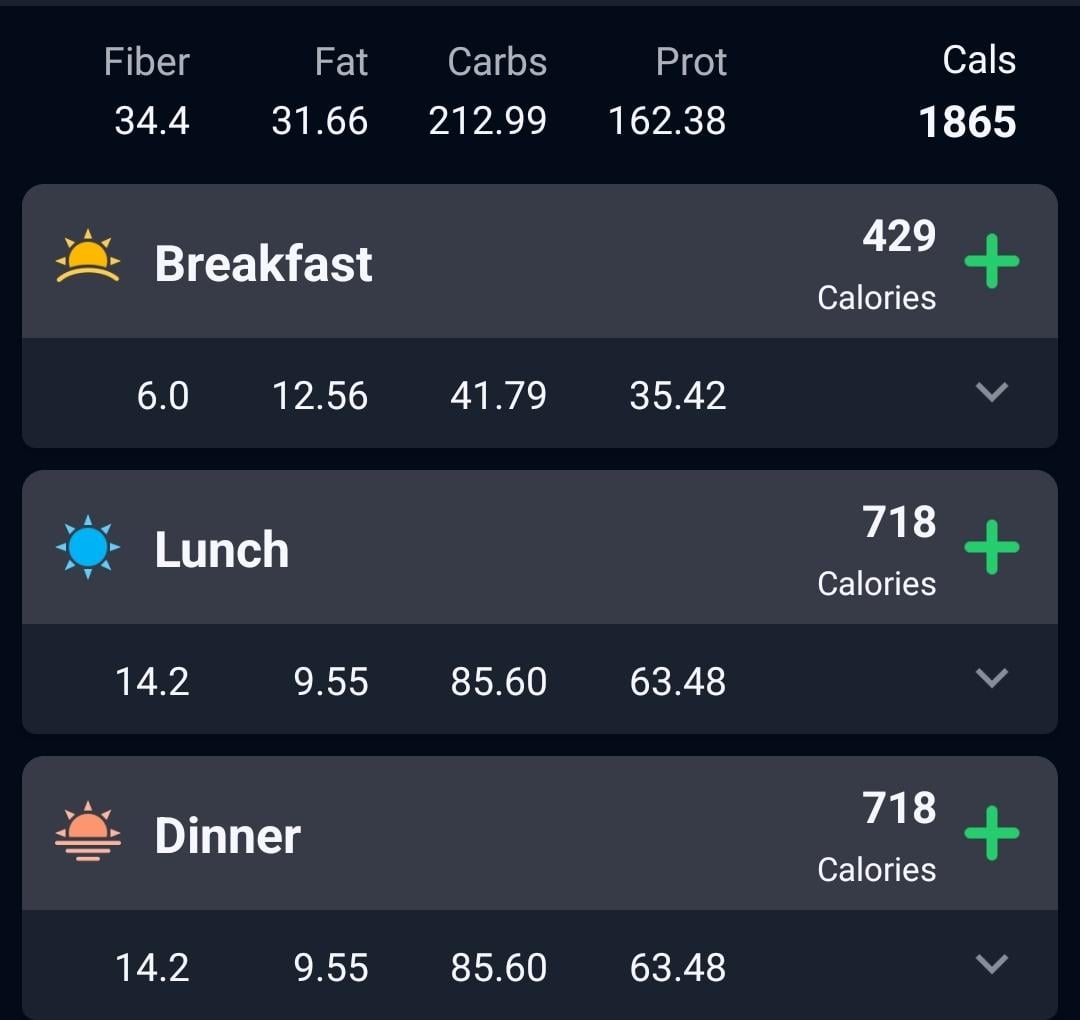
Task: Expand the Dinner details chevron
Action: point(992,964)
